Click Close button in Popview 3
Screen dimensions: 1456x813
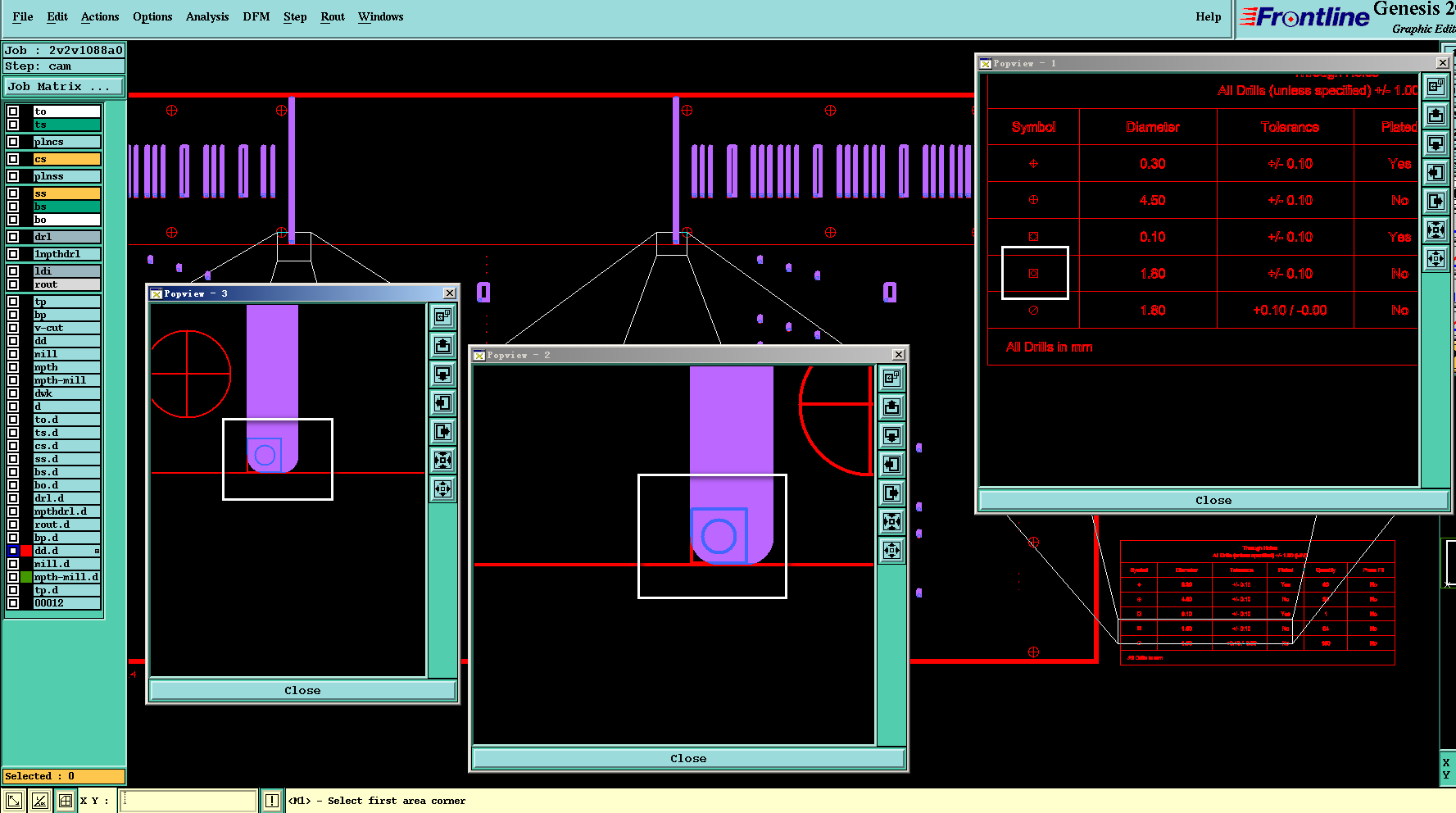point(302,690)
